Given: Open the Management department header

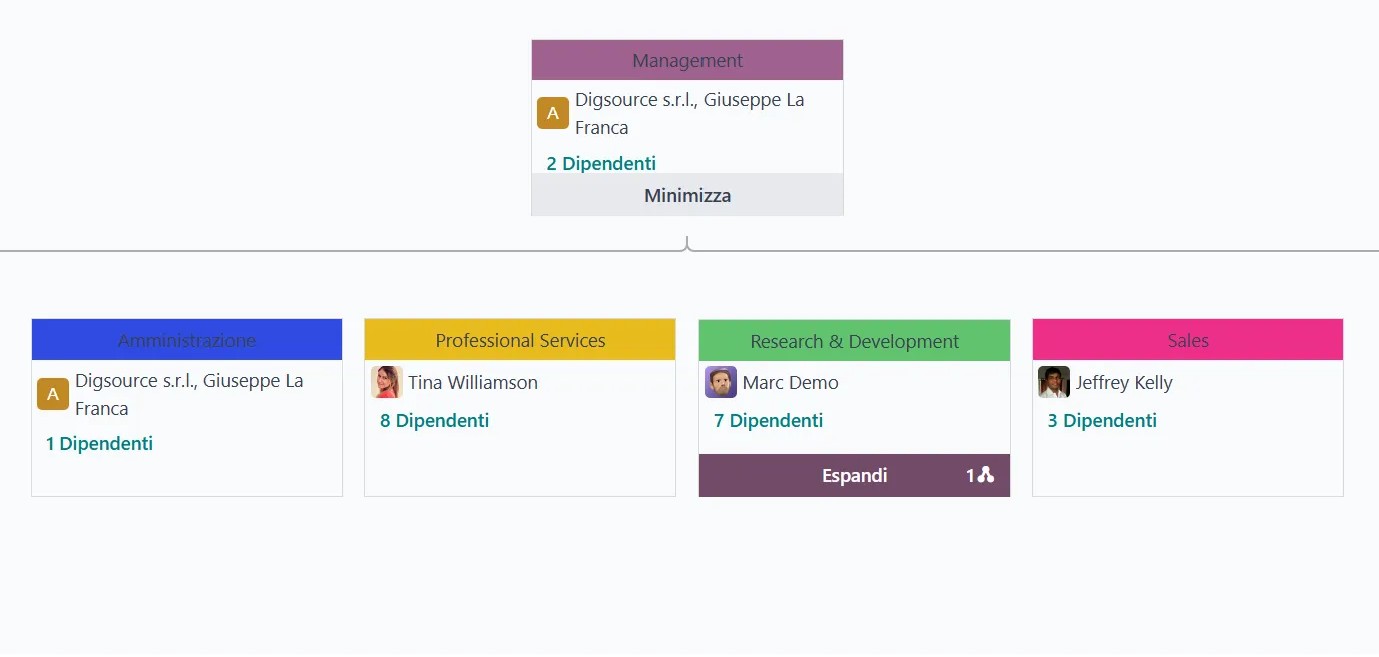Looking at the screenshot, I should click(x=687, y=61).
